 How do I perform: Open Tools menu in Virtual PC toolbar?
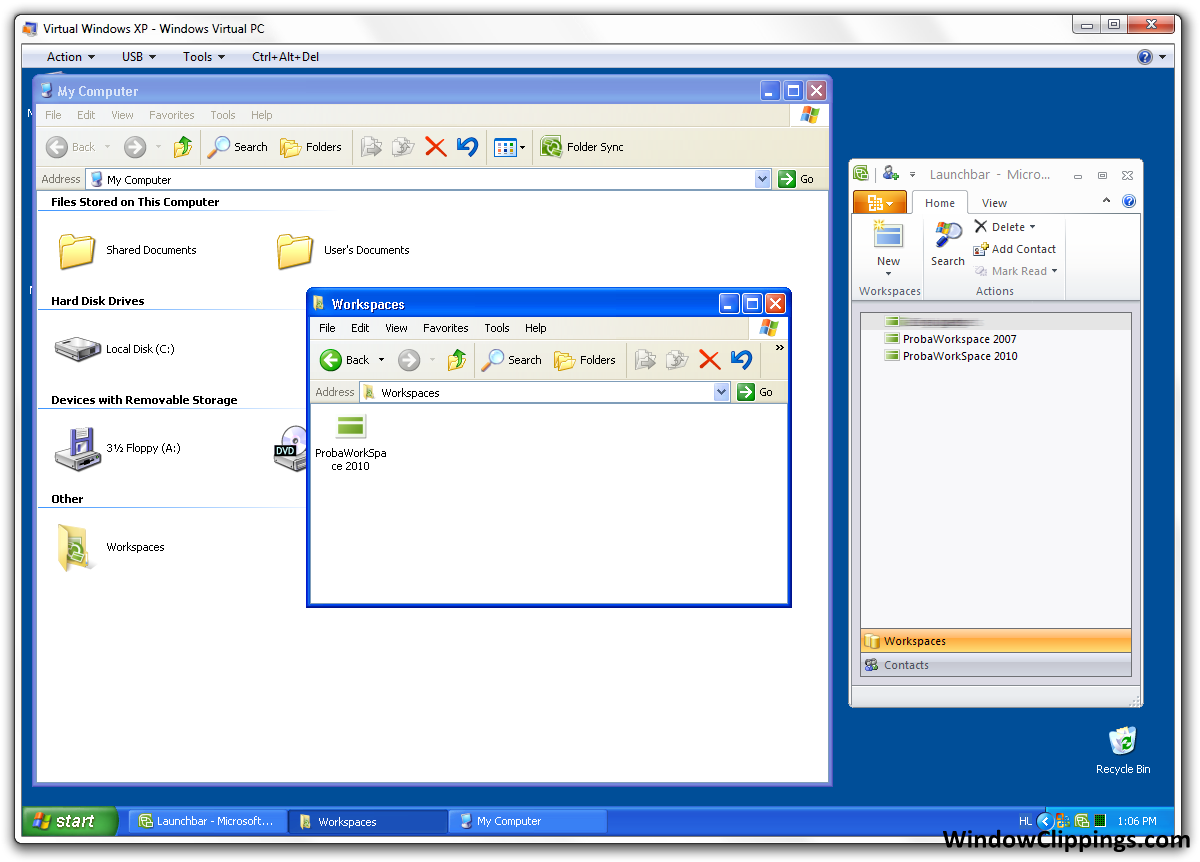coord(204,57)
